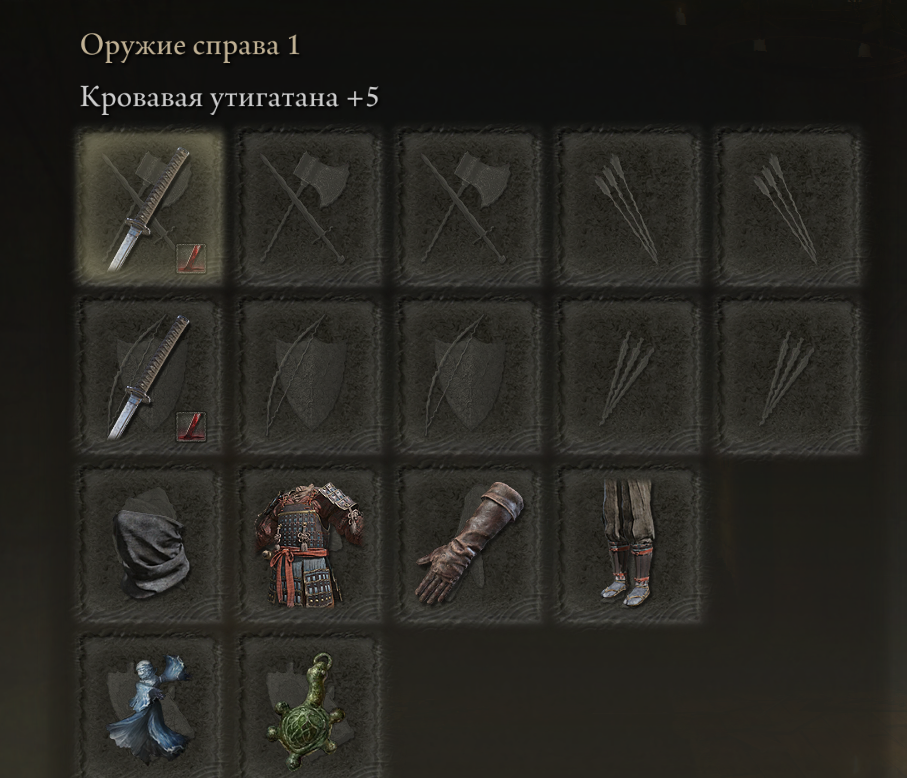The height and width of the screenshot is (778, 907).
Task: Click the red blood affinity badge on right-hand katana
Action: pyautogui.click(x=191, y=259)
